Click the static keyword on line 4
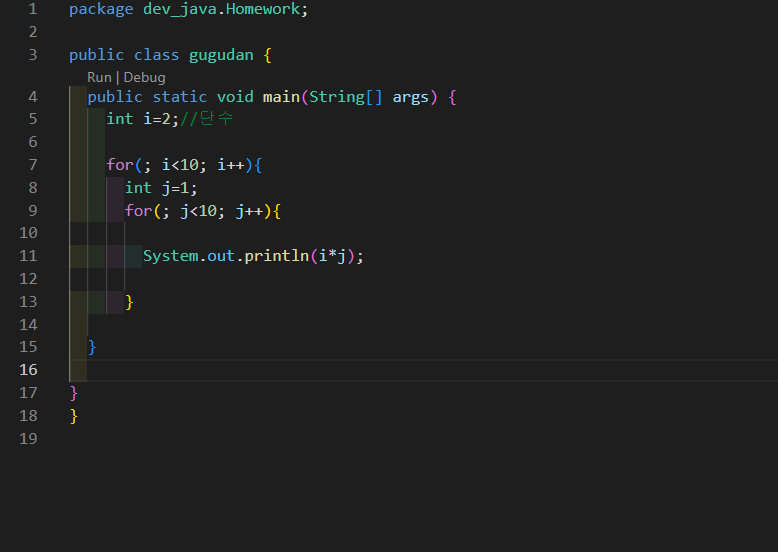Viewport: 778px width, 552px height. [180, 97]
